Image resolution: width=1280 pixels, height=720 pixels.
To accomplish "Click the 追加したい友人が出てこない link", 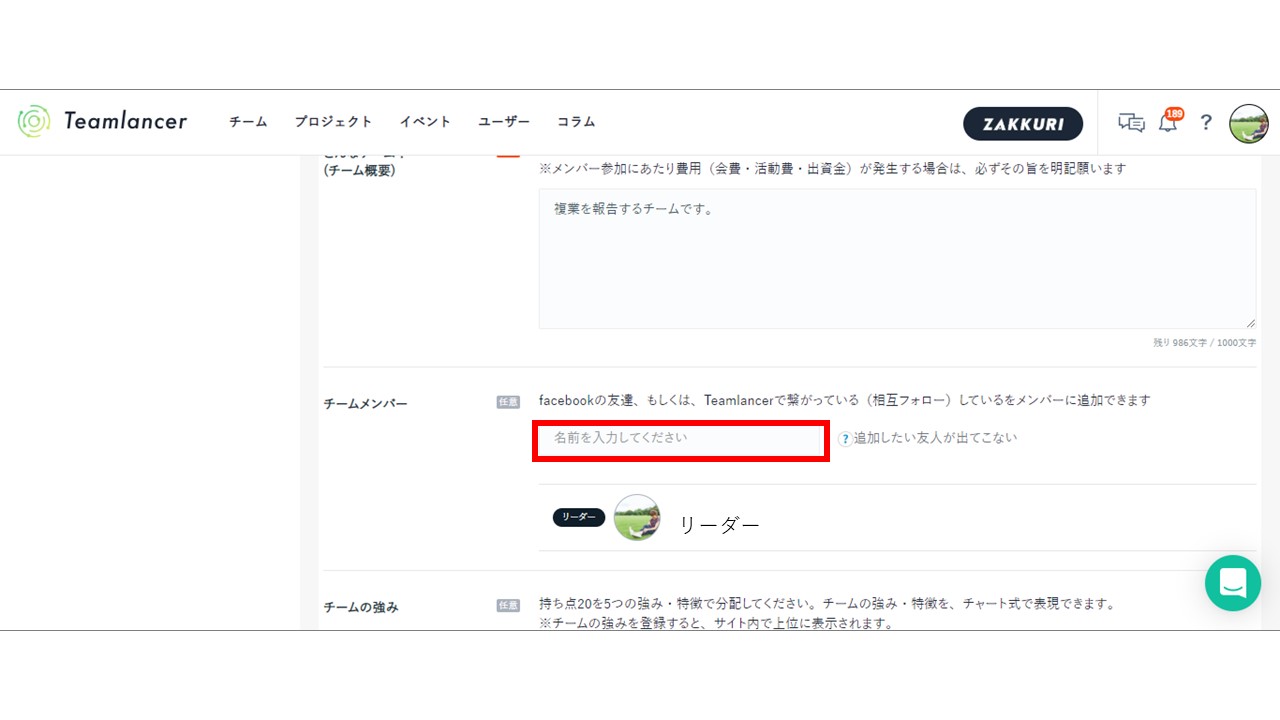I will coord(935,438).
